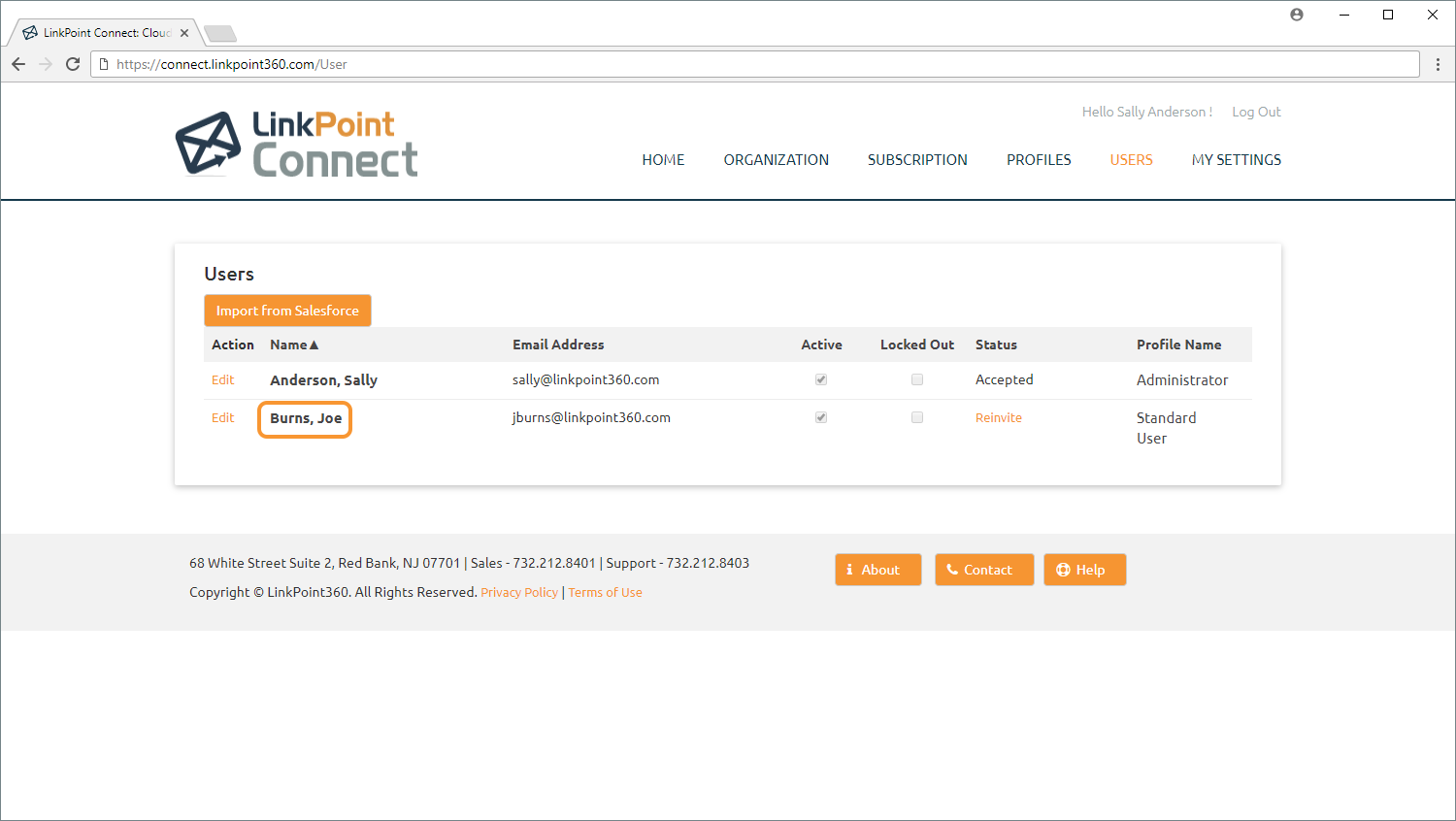Click the Users panel heading
Screen dimensions: 1456x821
pos(229,275)
